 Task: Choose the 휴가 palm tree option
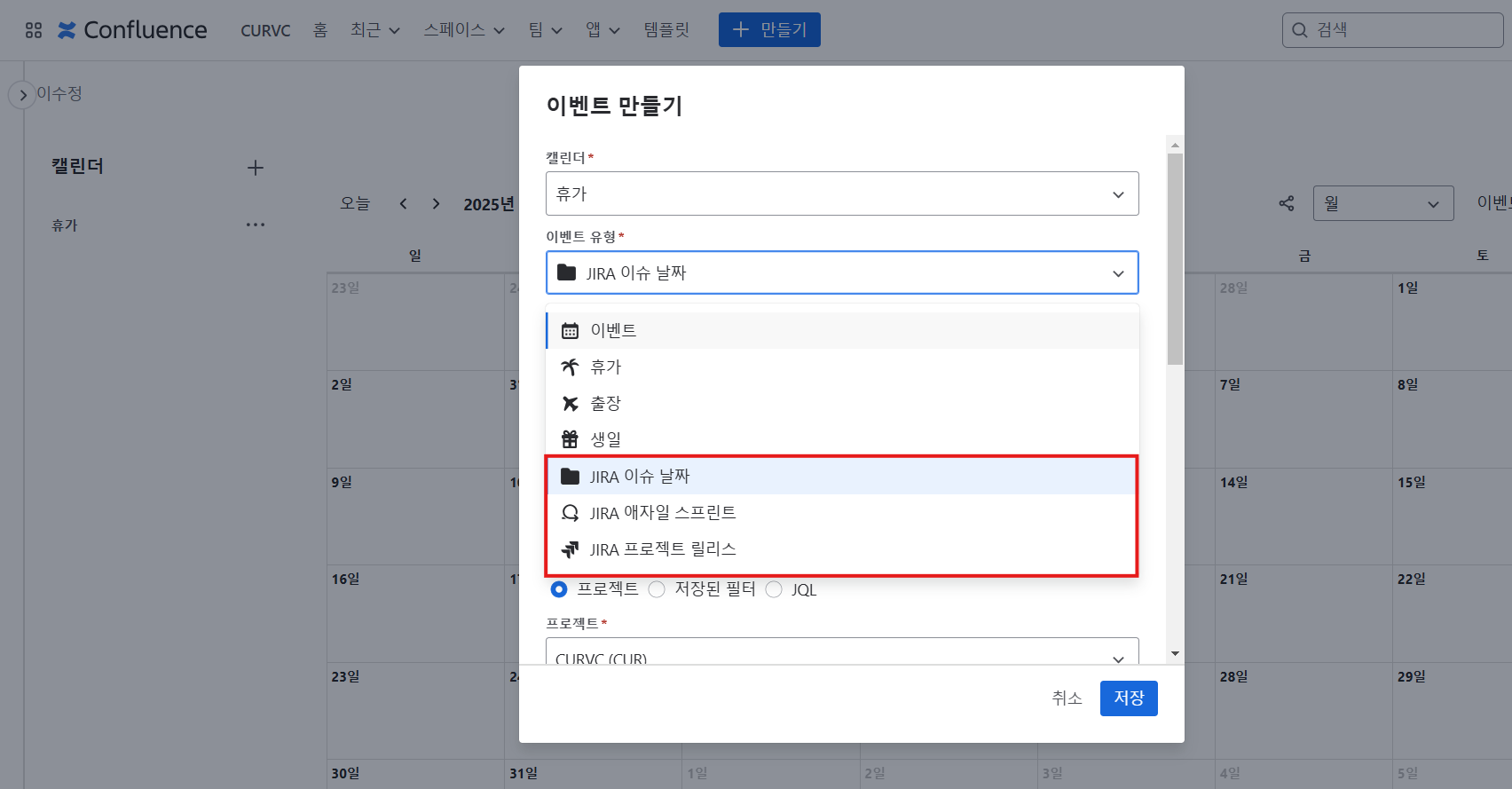point(843,367)
